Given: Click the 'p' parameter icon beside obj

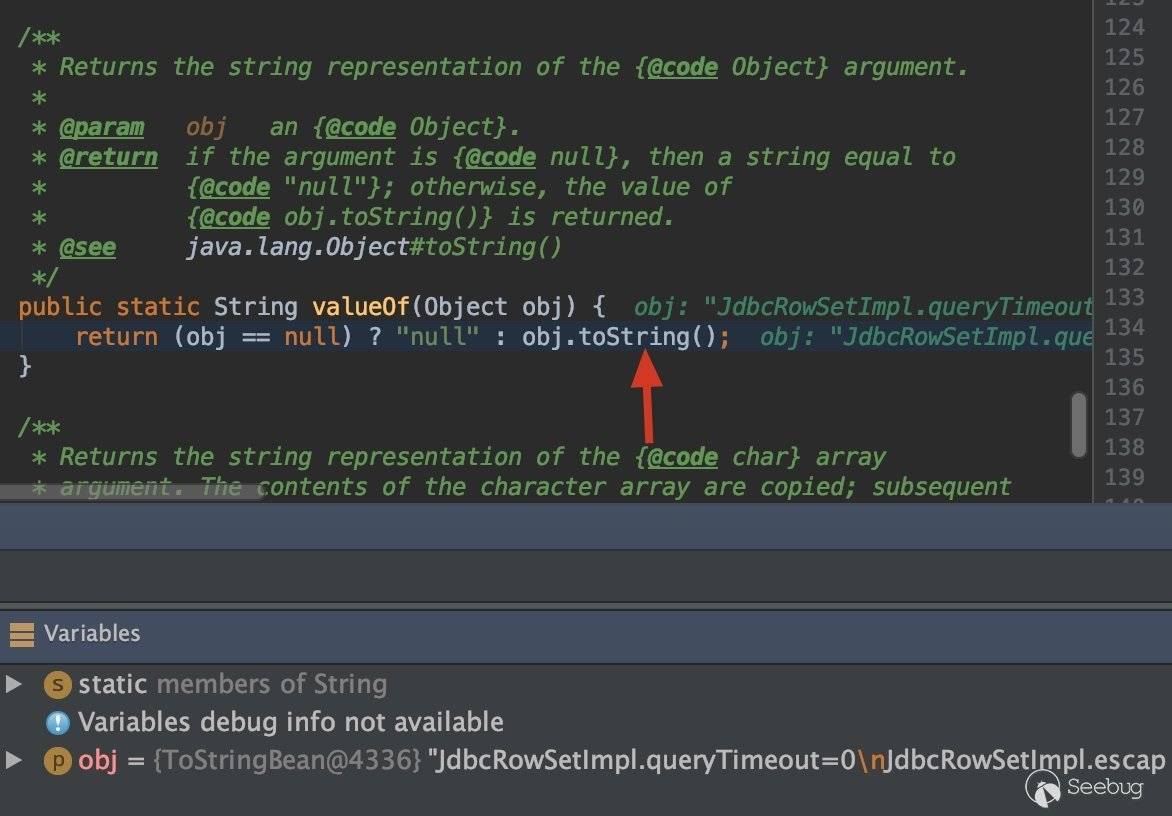Looking at the screenshot, I should [x=58, y=761].
